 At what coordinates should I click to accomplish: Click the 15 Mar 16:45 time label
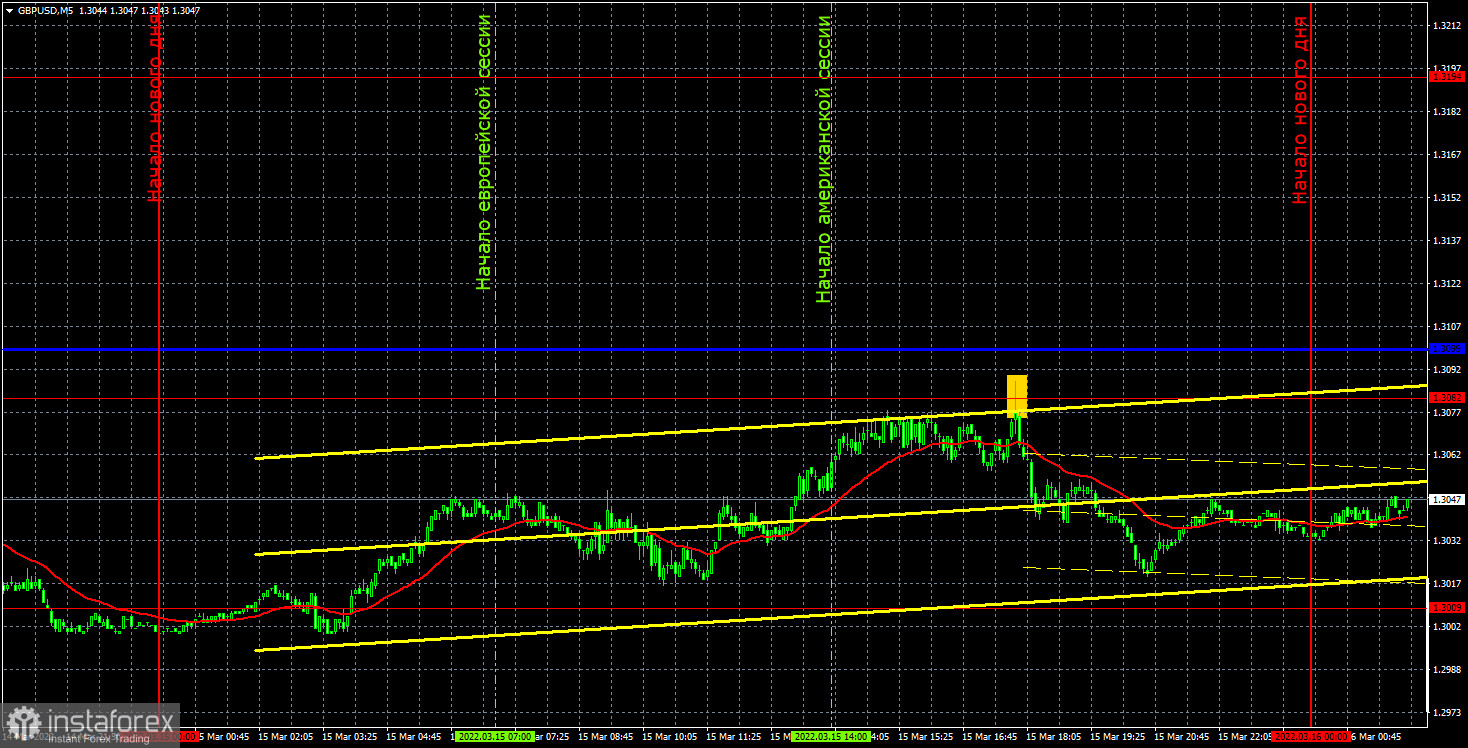pyautogui.click(x=991, y=736)
